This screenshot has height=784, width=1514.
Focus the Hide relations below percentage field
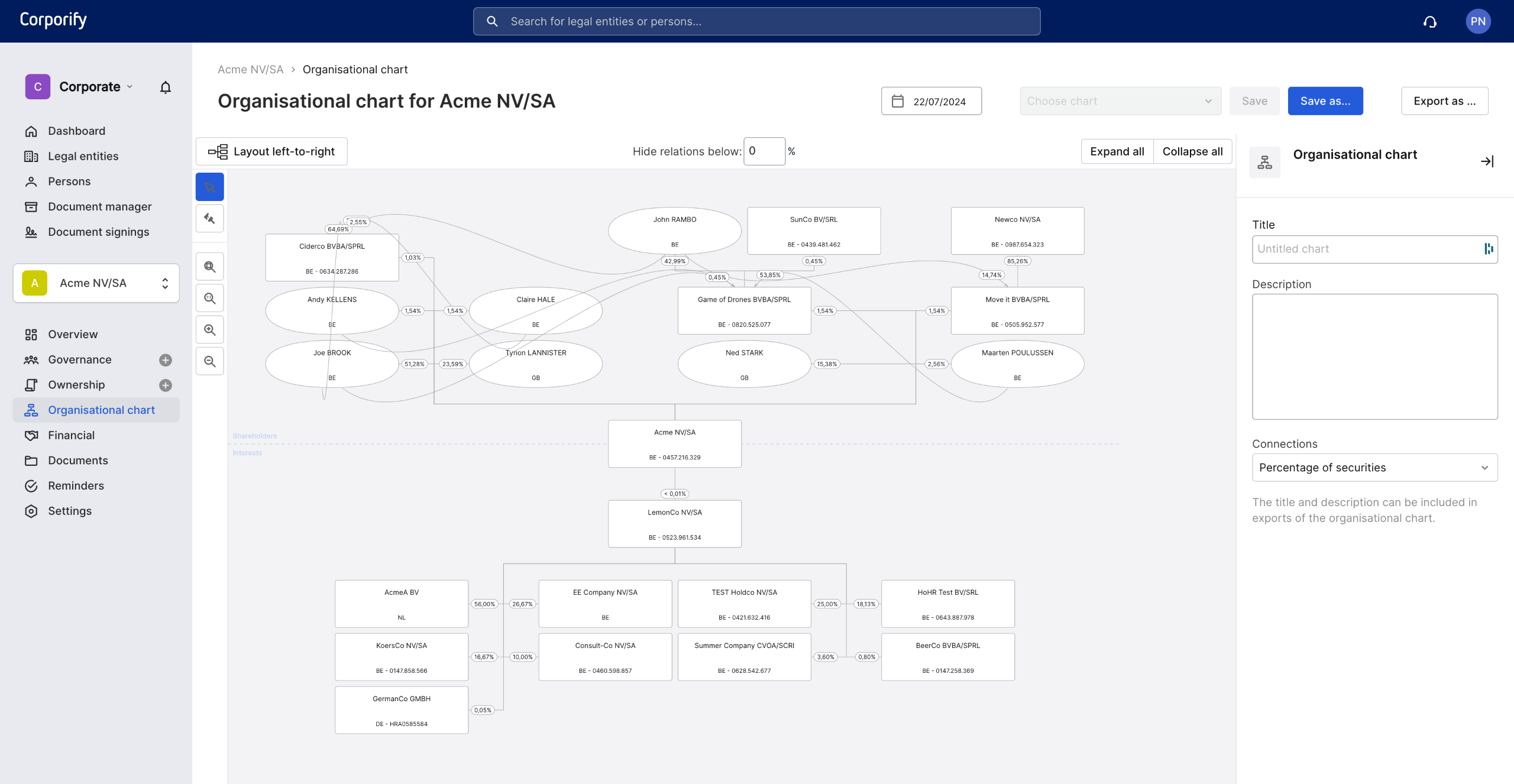[764, 151]
